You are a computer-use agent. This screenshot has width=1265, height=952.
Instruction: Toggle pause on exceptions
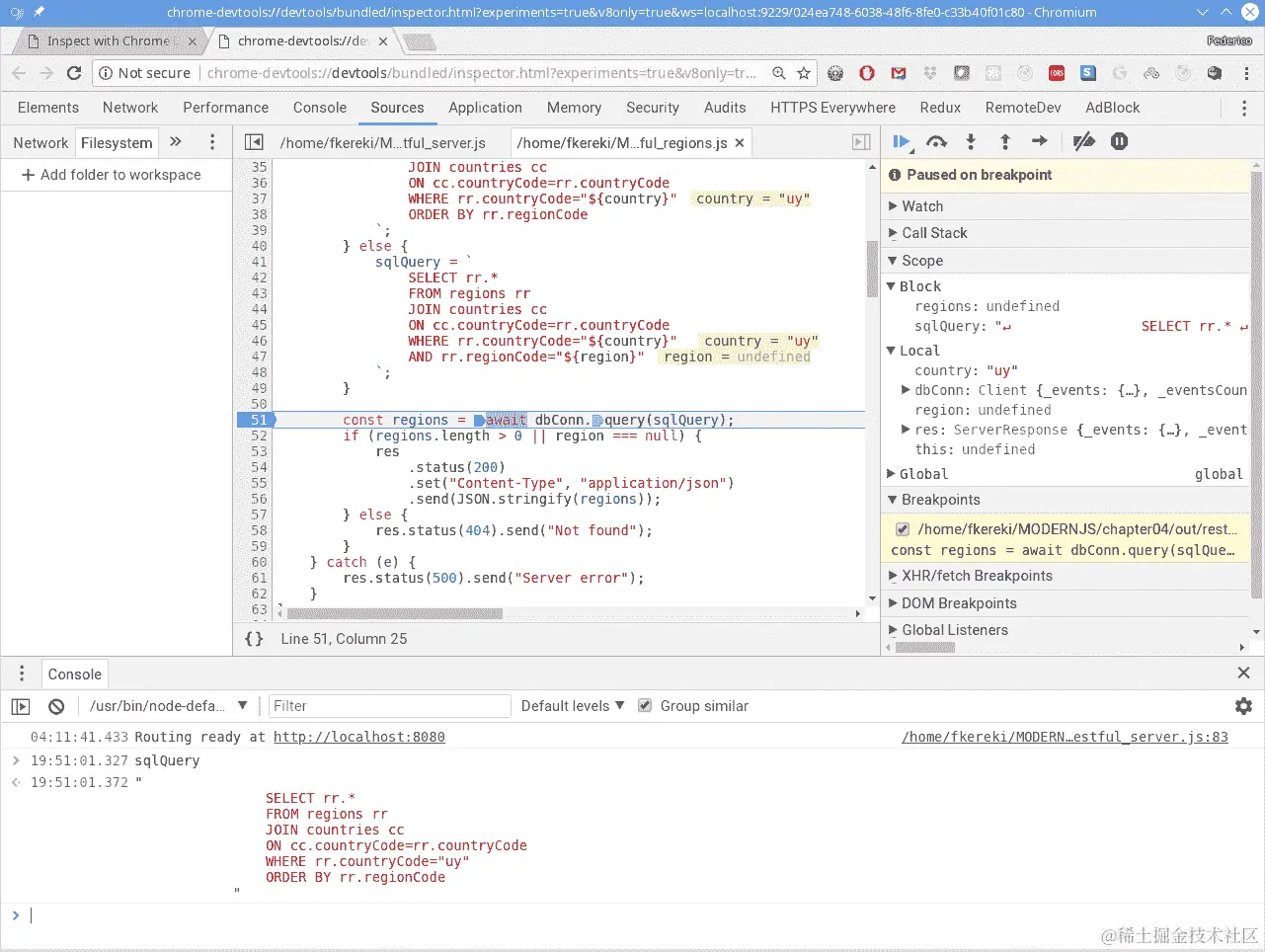1119,142
